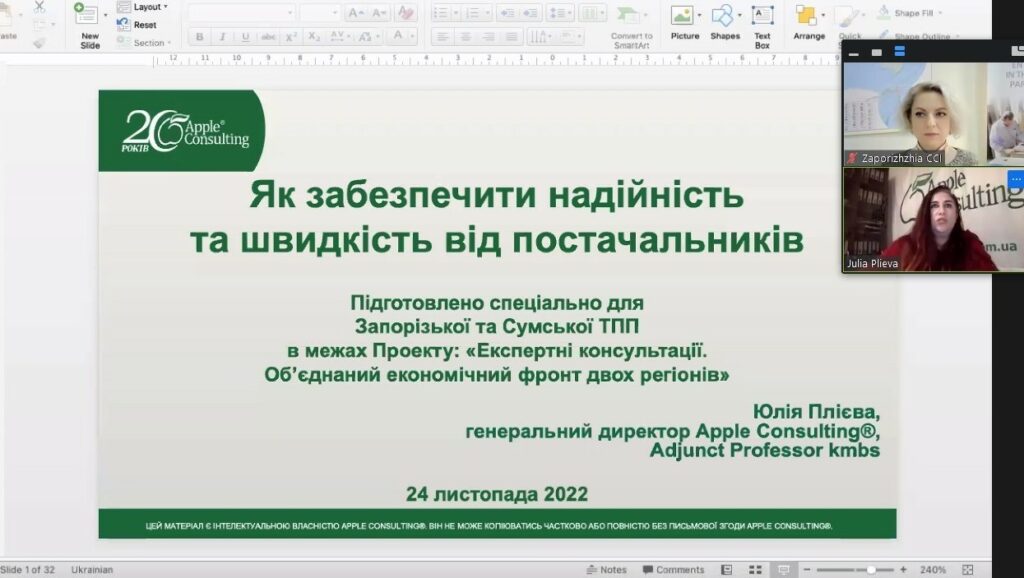
Task: Switch to Normal view
Action: pos(726,570)
